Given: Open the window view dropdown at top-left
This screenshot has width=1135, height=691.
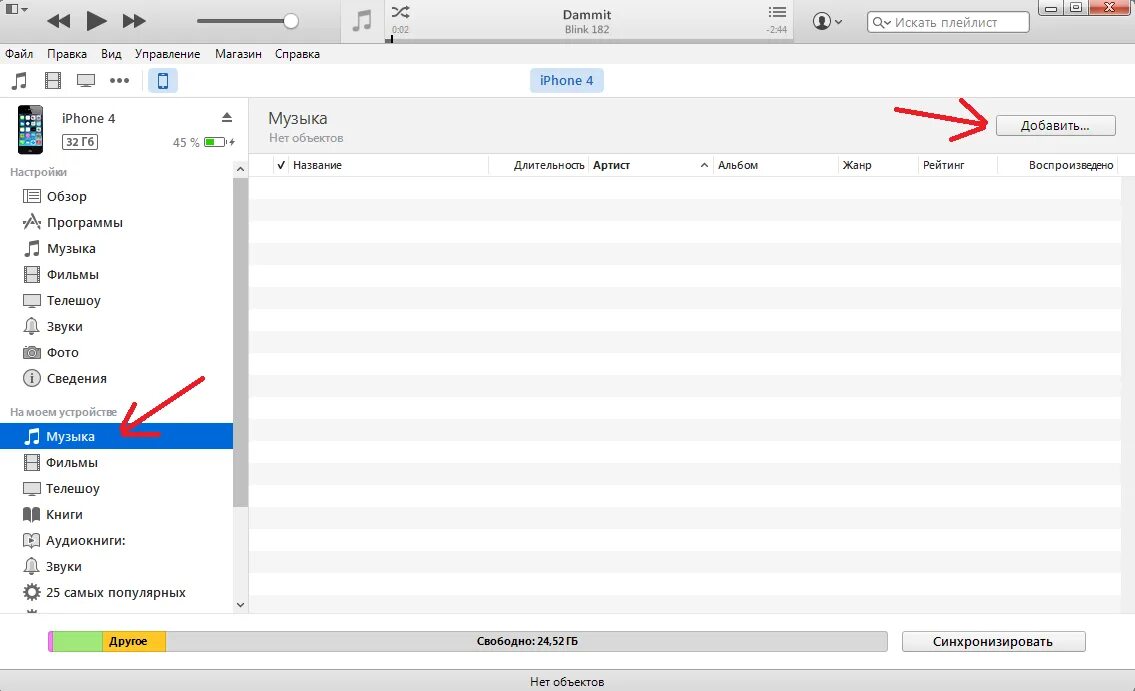Looking at the screenshot, I should 17,9.
